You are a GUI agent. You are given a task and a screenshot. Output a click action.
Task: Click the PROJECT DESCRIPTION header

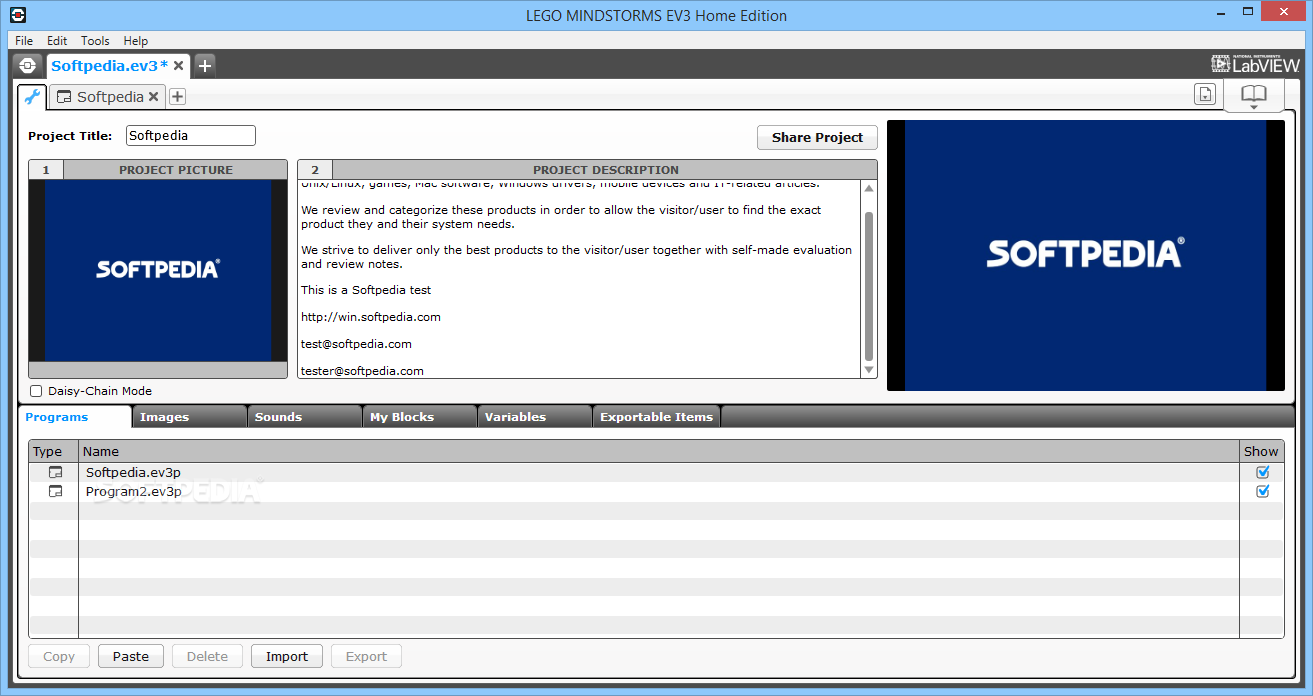point(605,170)
